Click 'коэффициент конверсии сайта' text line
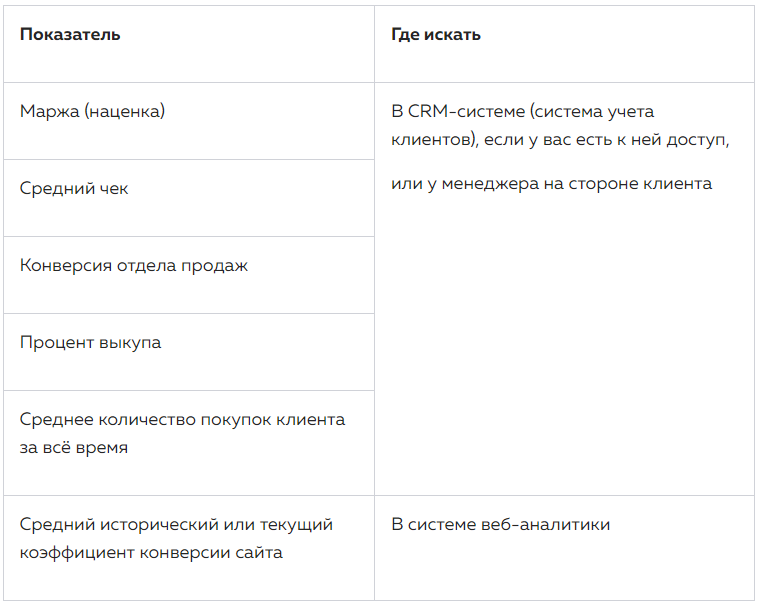758x603 pixels. [151, 553]
